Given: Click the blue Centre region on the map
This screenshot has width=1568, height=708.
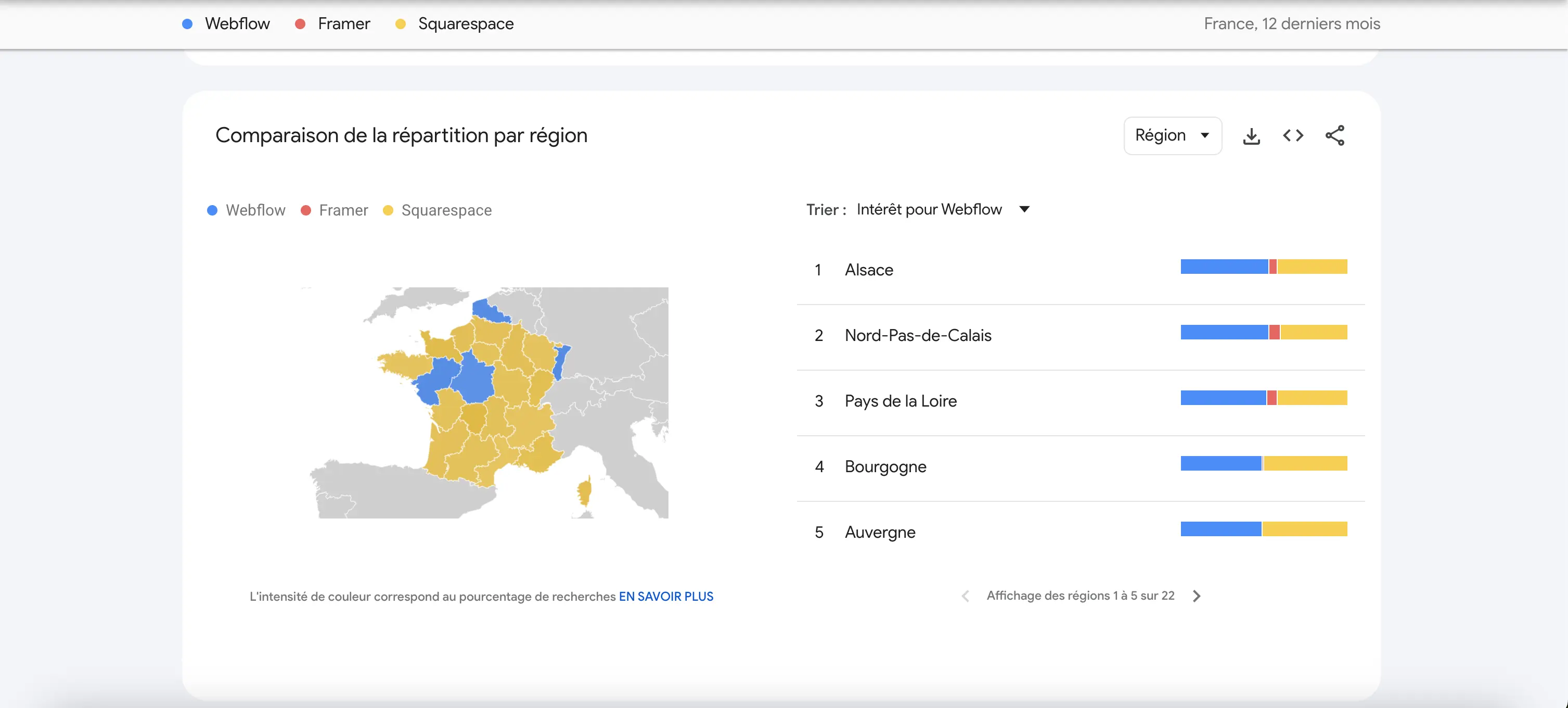Looking at the screenshot, I should 475,378.
